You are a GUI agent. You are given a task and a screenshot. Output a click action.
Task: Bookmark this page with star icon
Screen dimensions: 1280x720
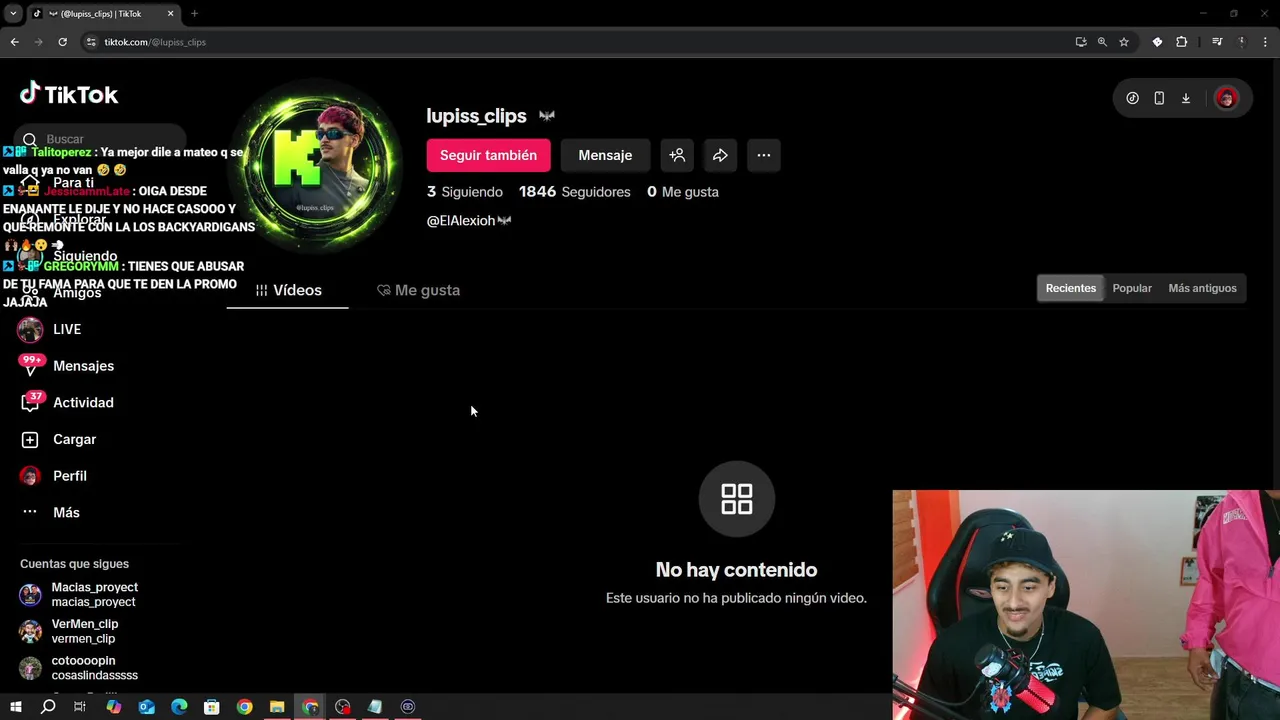[1124, 42]
